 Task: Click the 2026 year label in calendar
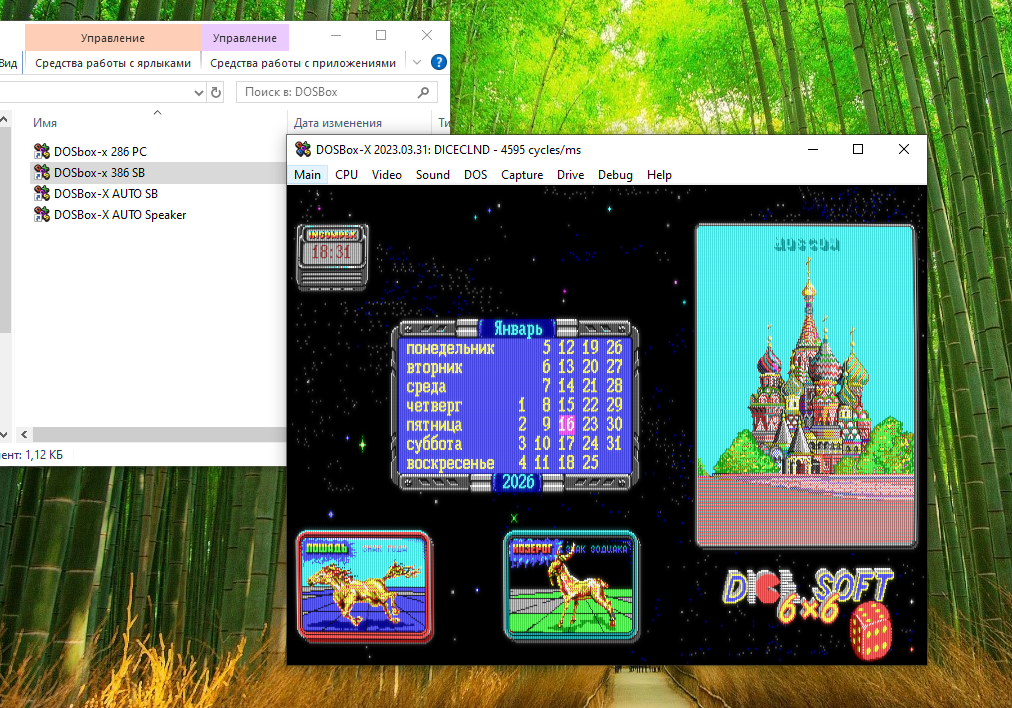click(x=518, y=481)
